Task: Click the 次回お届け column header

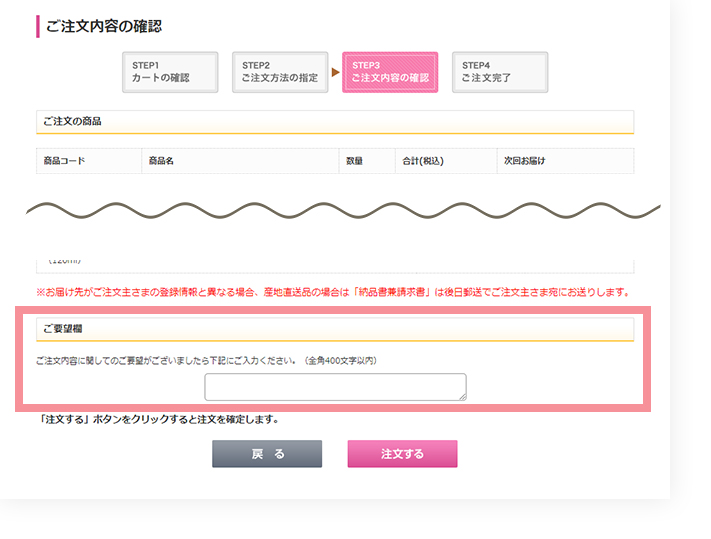Action: 524,161
